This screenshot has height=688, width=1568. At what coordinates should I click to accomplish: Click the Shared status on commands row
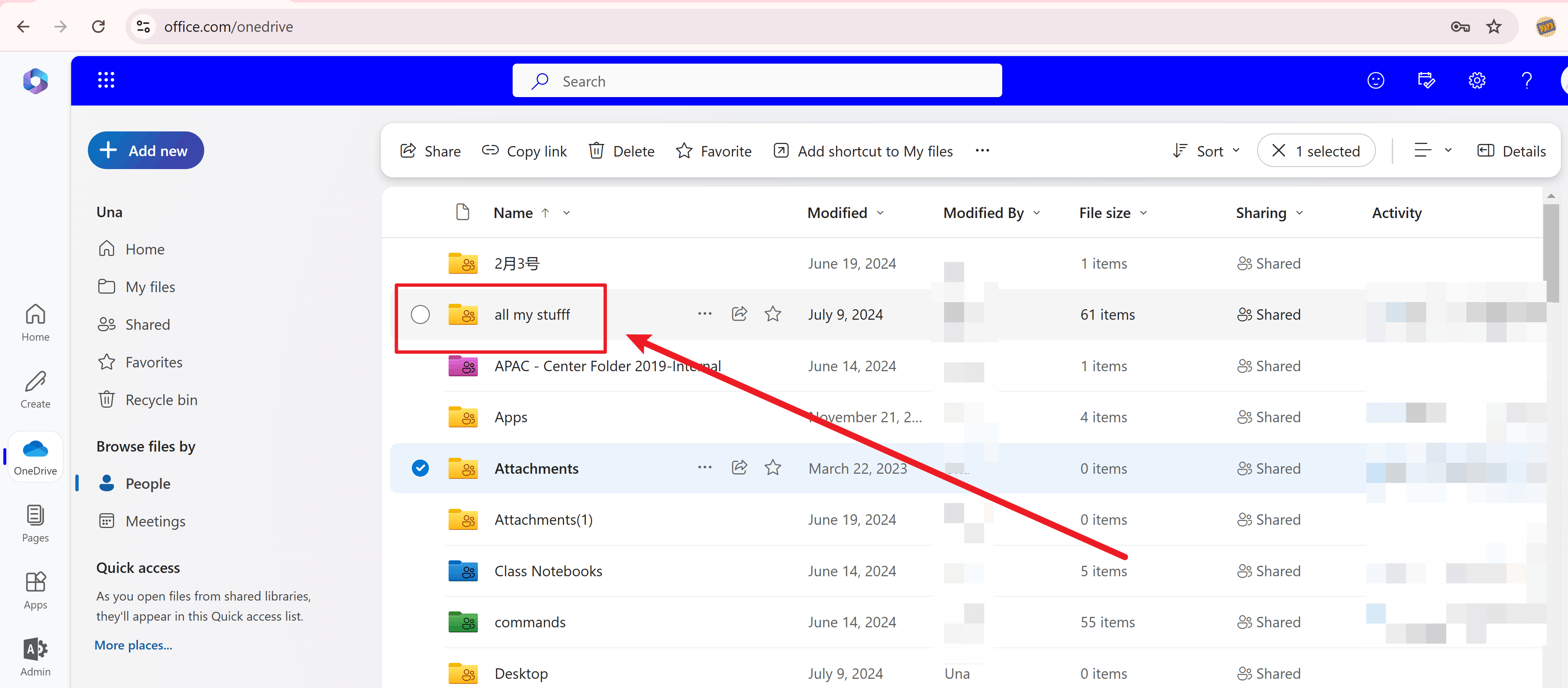click(x=1268, y=621)
